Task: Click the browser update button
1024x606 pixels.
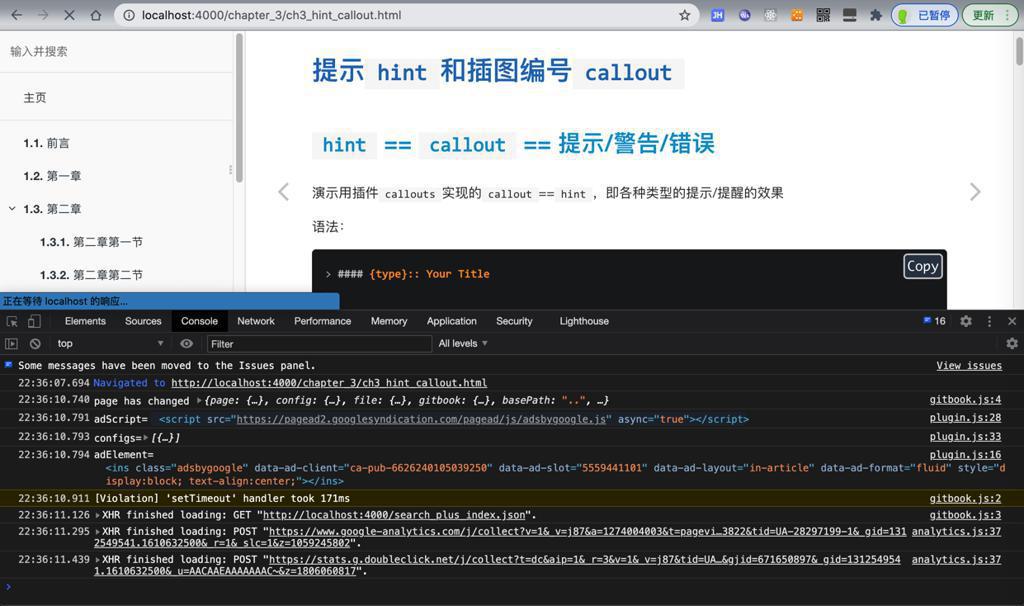Action: click(989, 15)
